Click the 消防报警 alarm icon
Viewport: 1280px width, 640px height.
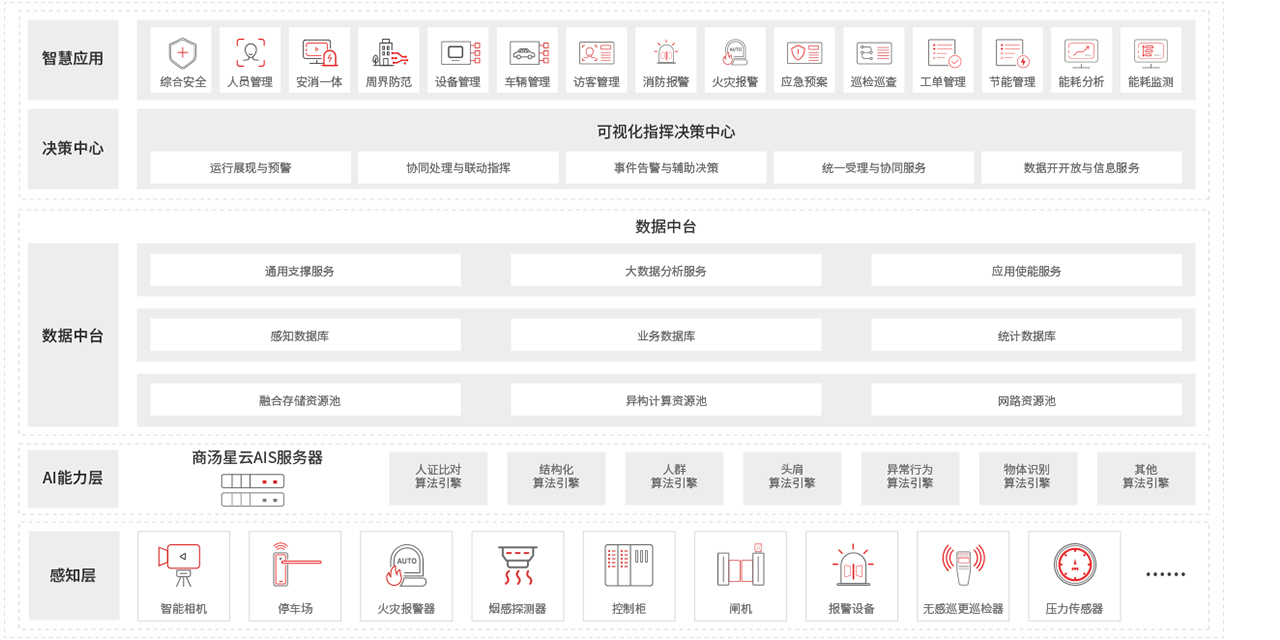point(665,53)
